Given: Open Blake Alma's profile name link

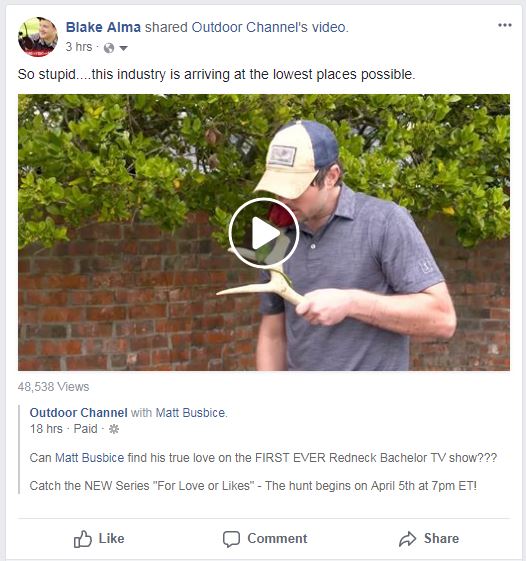Looking at the screenshot, I should point(103,27).
